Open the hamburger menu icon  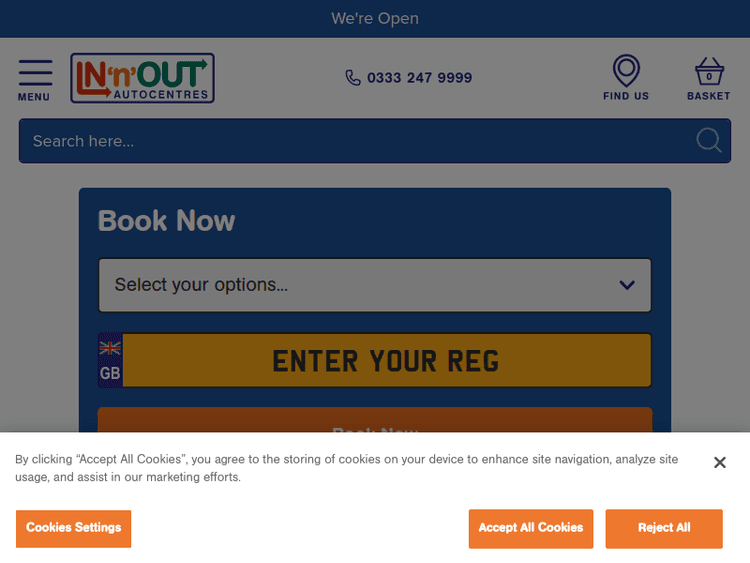35,73
